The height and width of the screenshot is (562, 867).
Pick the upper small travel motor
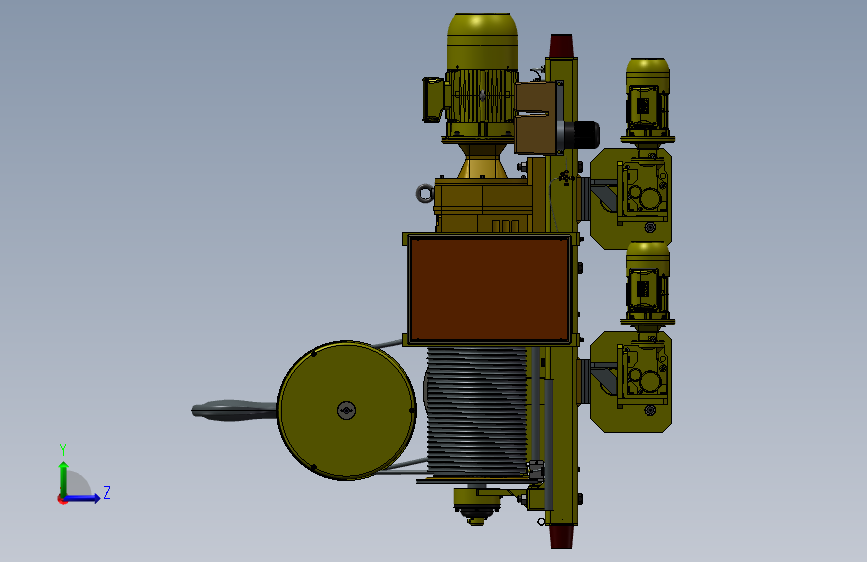pyautogui.click(x=647, y=100)
